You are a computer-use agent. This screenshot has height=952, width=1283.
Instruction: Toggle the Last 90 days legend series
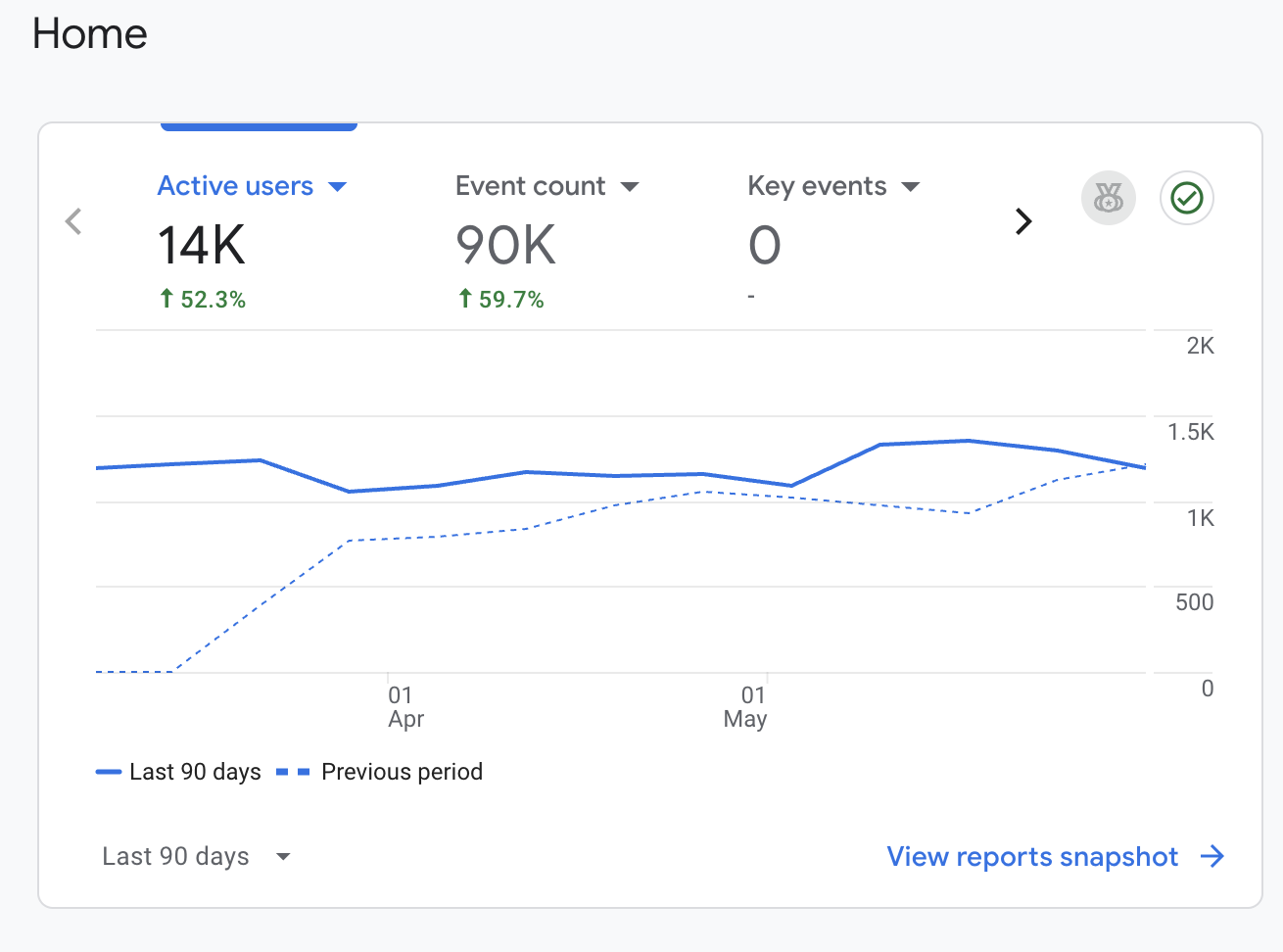178,772
